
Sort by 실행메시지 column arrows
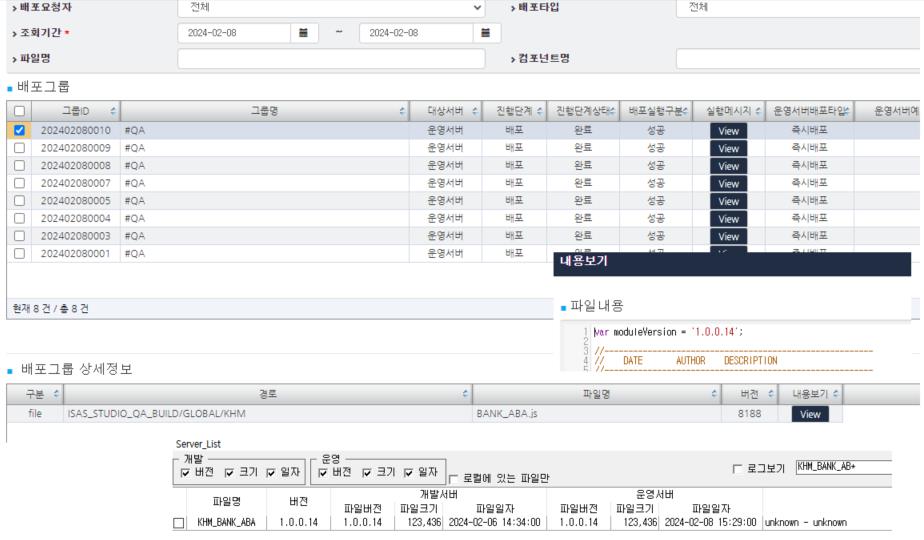pos(758,111)
